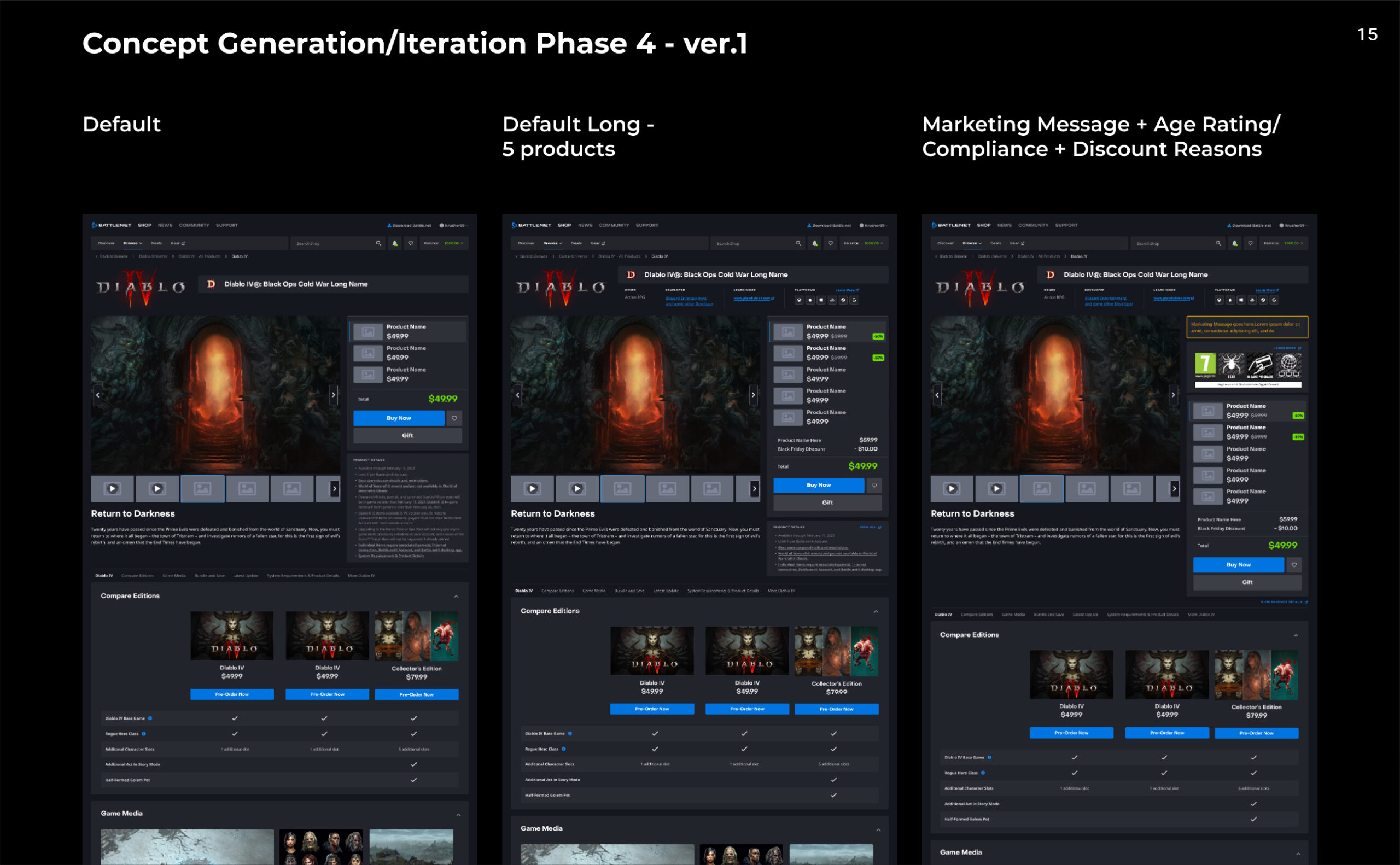The image size is (1400, 865).
Task: Collapse Game Media section in Default mockup
Action: pos(458,814)
